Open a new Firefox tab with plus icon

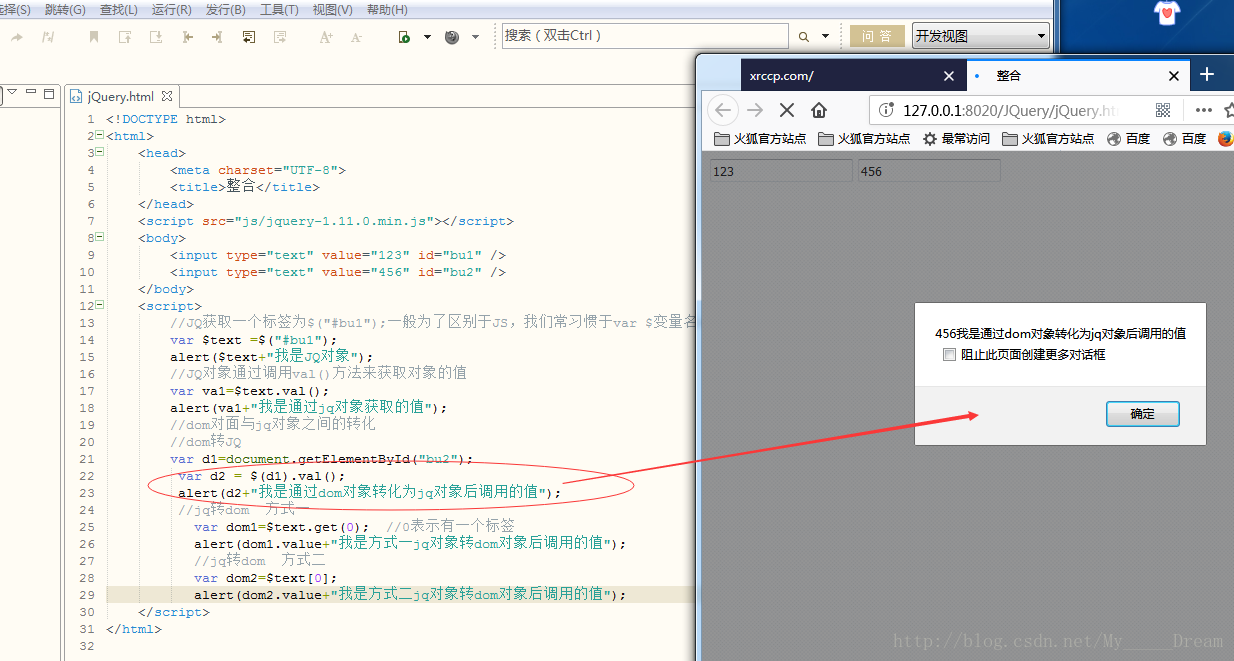1207,75
